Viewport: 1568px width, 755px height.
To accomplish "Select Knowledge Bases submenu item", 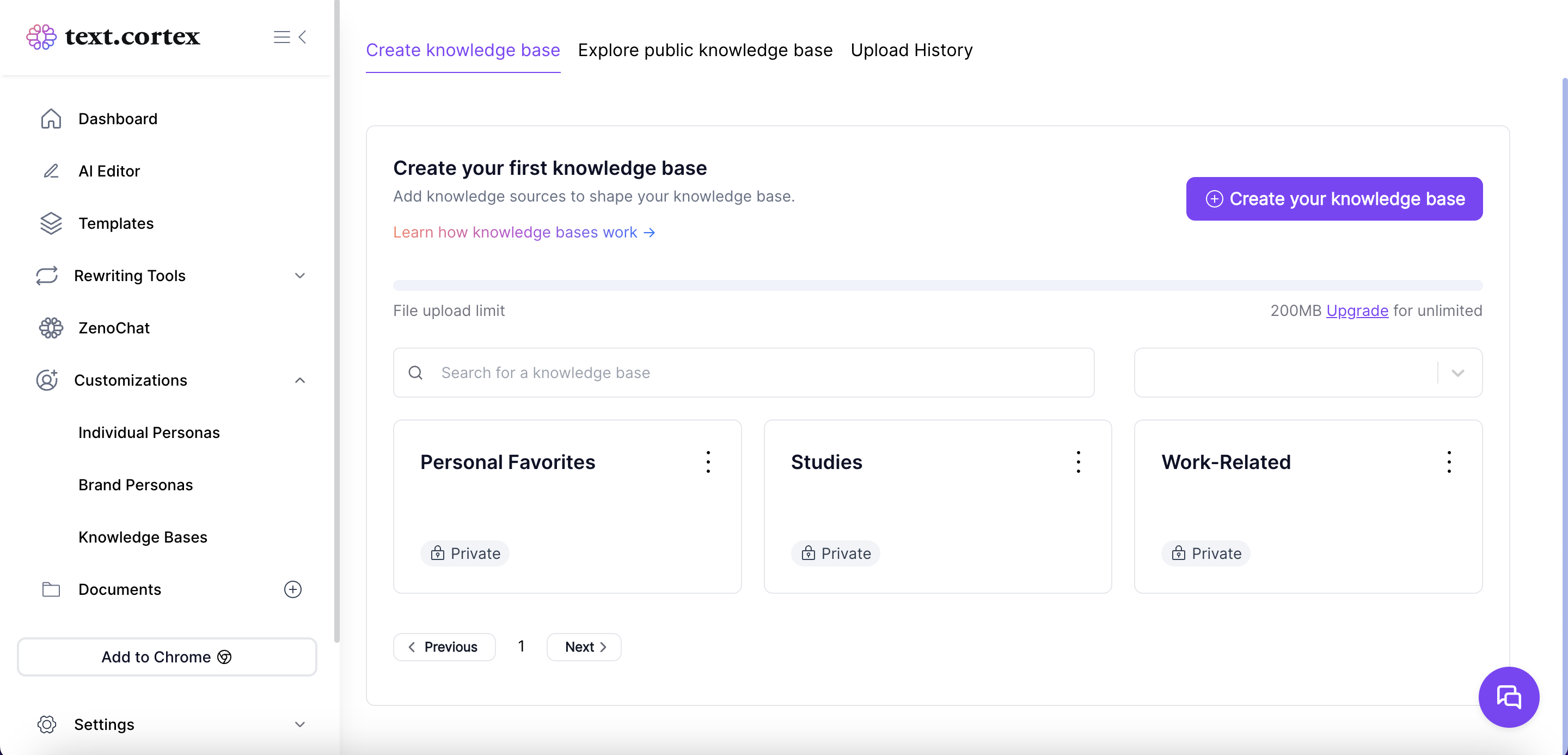I will (143, 537).
